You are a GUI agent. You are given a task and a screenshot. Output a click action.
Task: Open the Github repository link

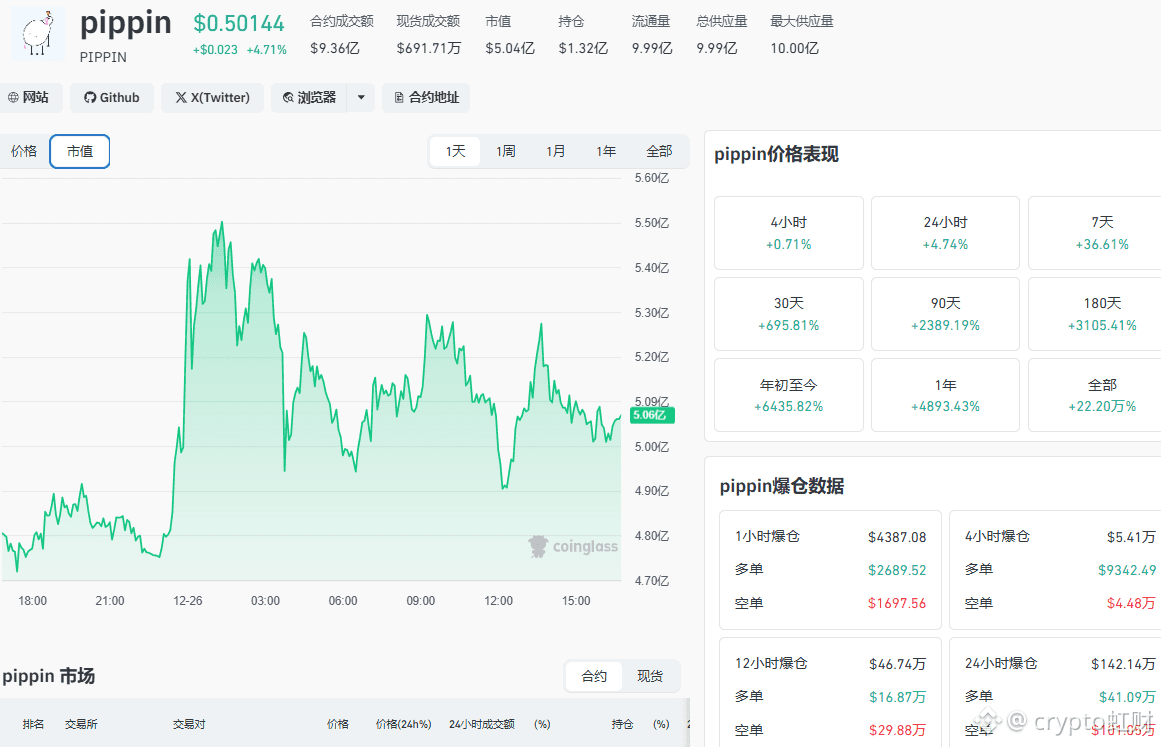pos(112,98)
